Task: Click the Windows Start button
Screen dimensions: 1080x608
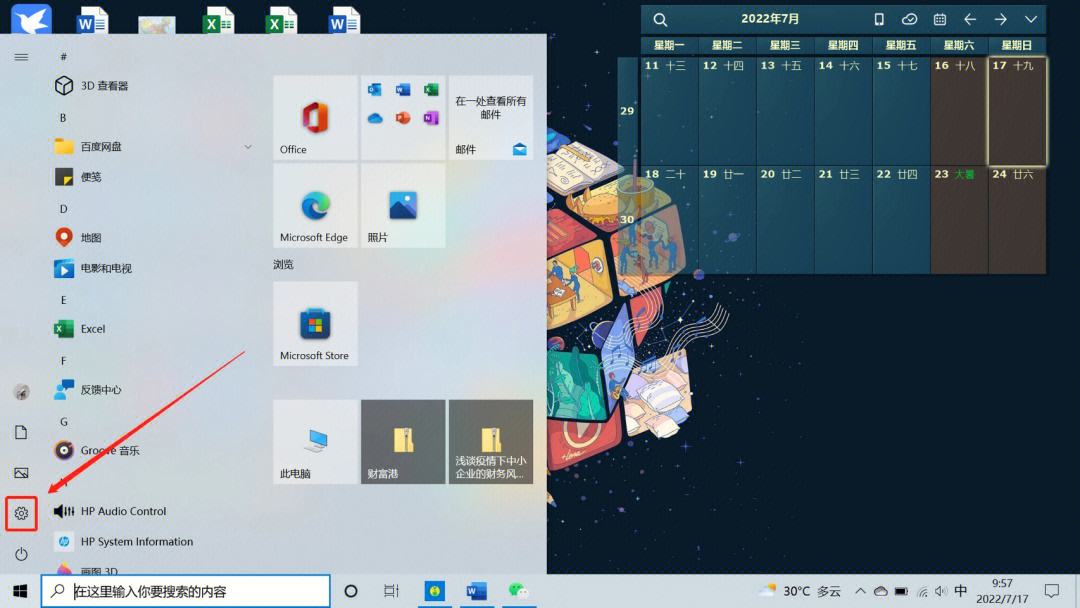Action: coord(20,591)
